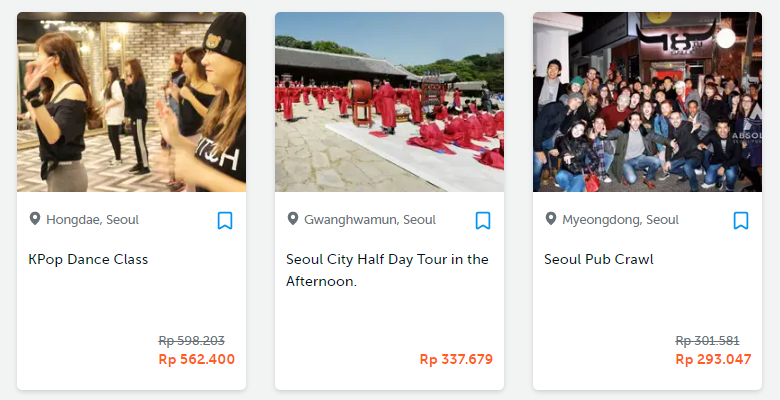Click the Myeongdong, Seoul location label
The height and width of the screenshot is (400, 780).
620,220
